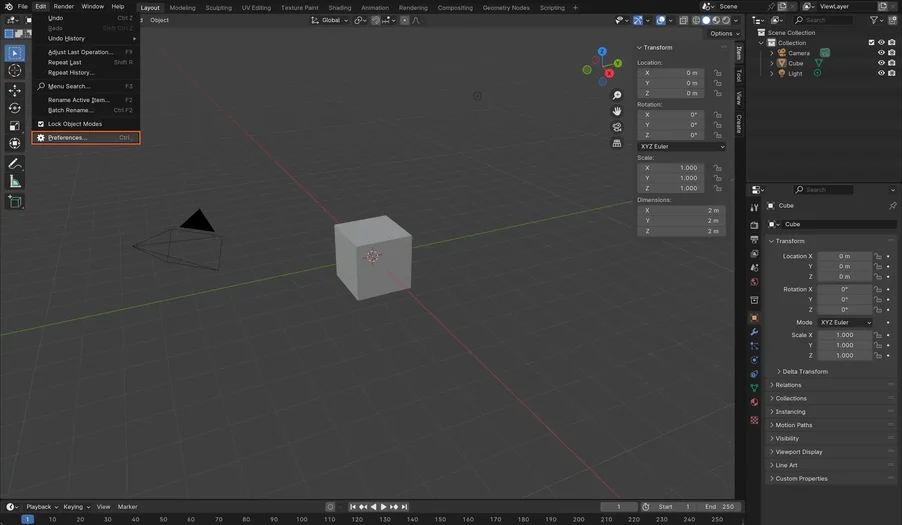Switch to Rendered viewport shading
902x525 pixels.
coord(726,20)
